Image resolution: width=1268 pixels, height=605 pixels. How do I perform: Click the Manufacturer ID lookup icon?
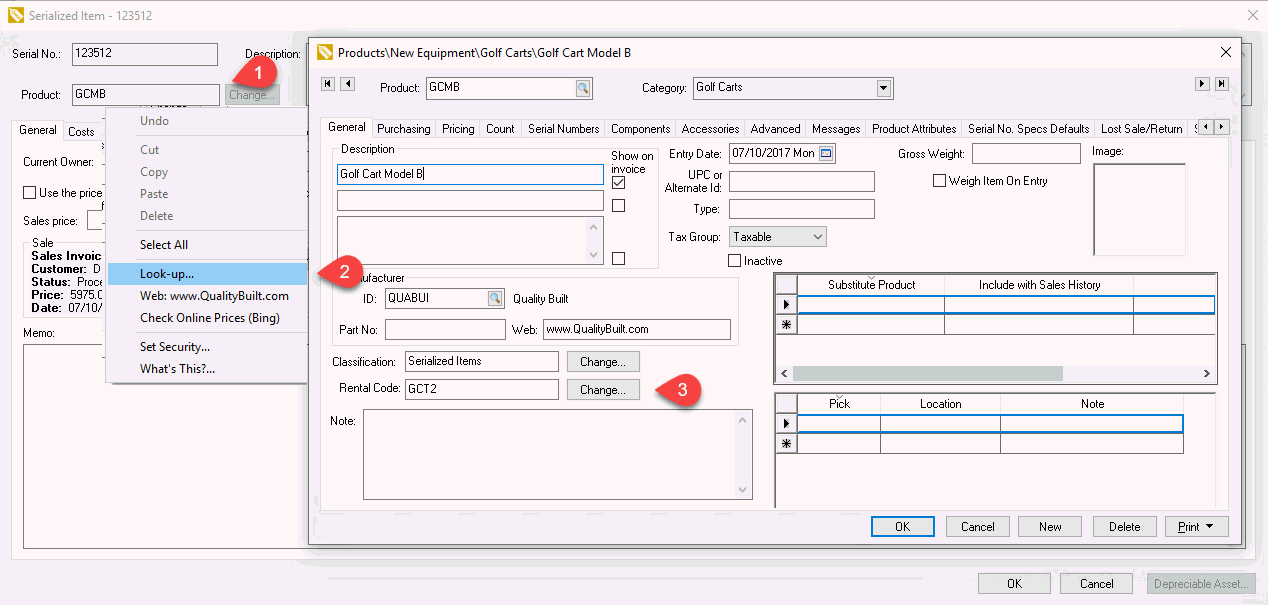tap(495, 298)
